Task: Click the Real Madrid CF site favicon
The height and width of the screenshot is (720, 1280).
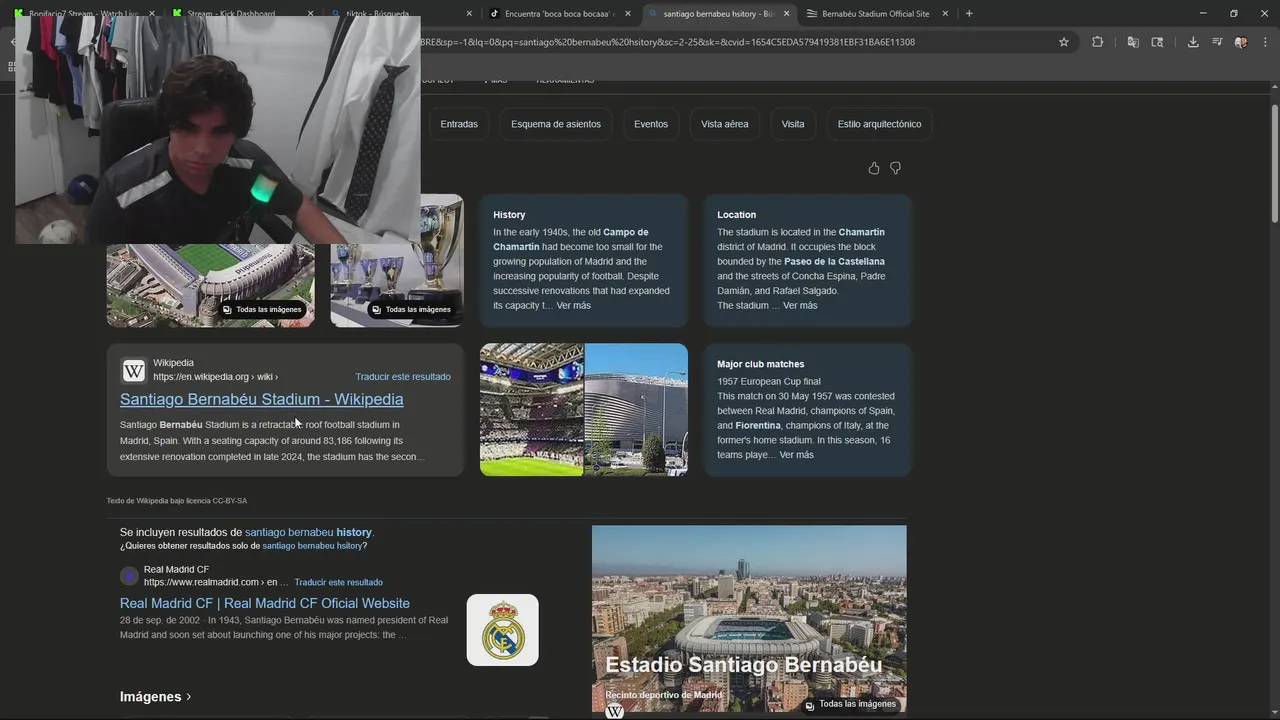Action: click(x=129, y=575)
